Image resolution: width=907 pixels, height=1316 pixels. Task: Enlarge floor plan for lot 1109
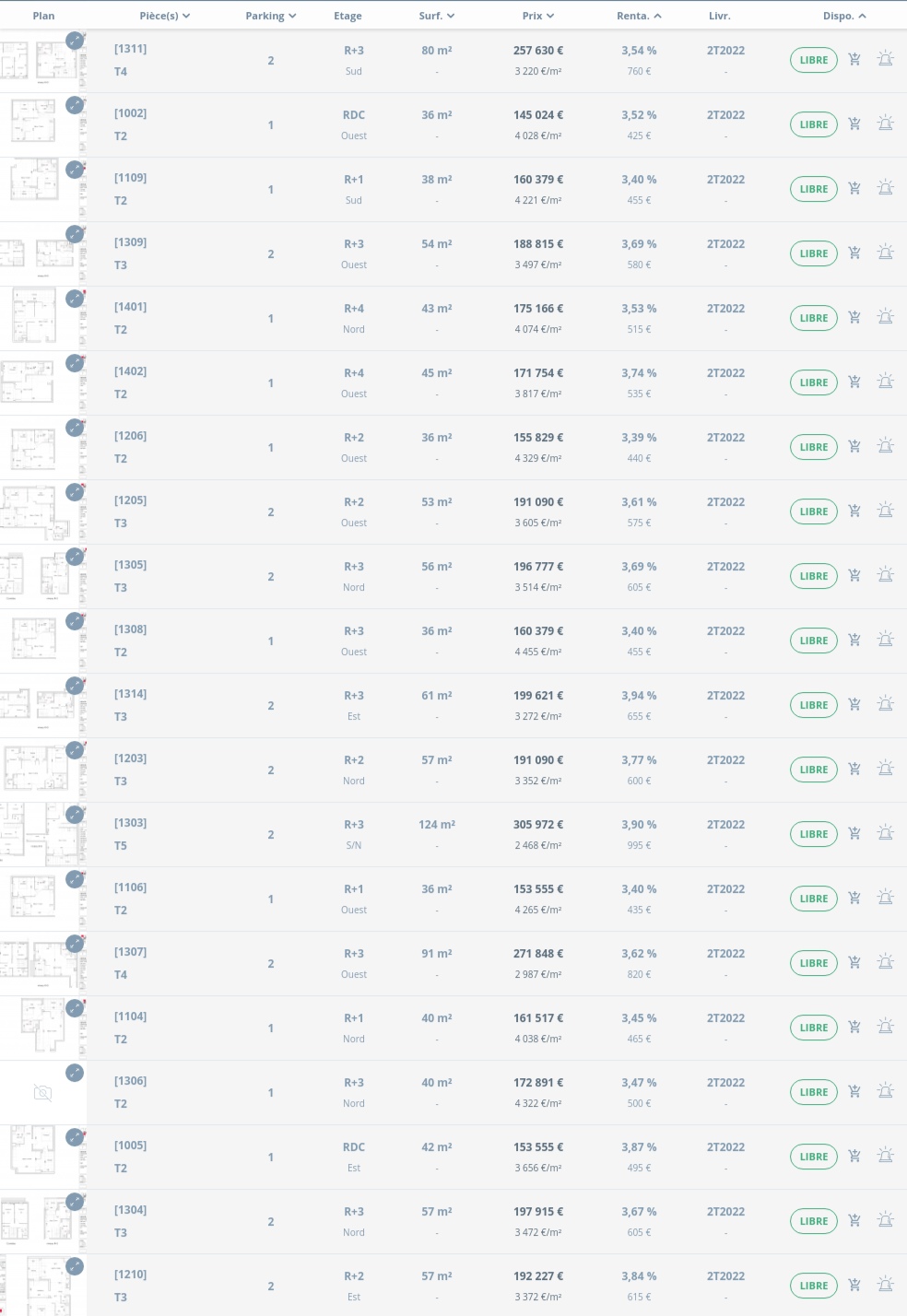click(x=75, y=170)
